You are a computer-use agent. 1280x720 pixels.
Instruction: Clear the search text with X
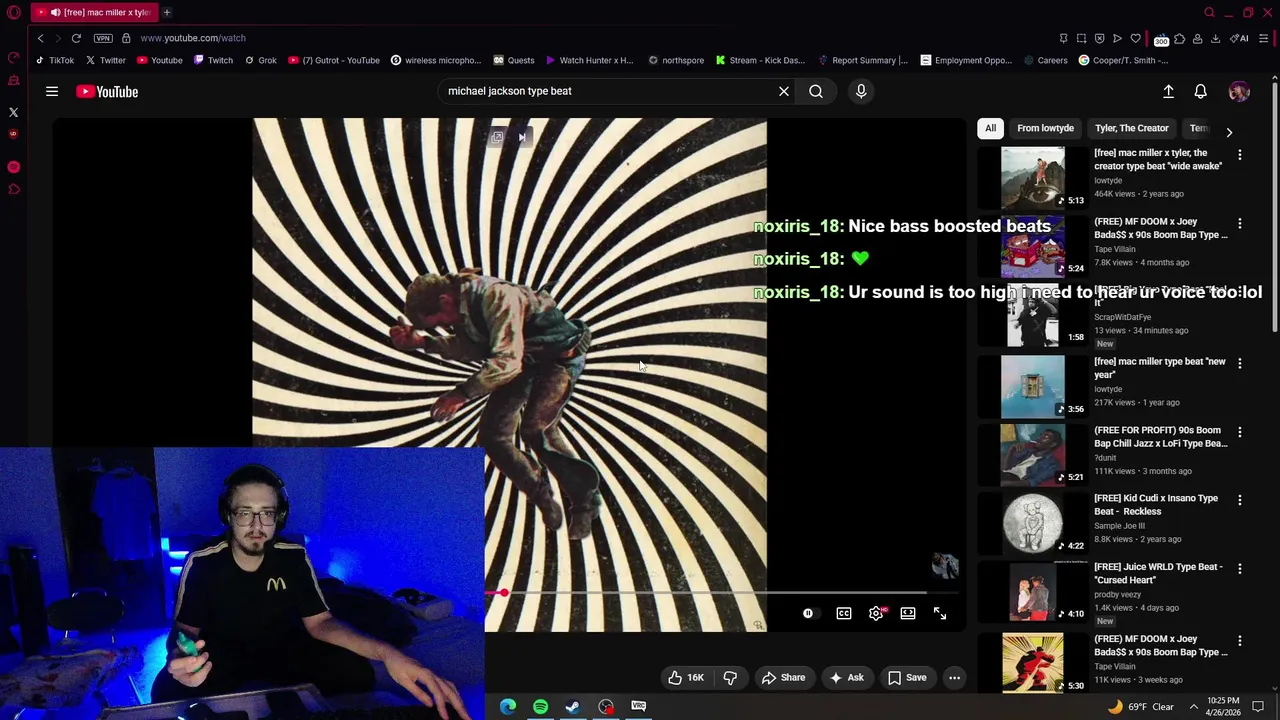coord(784,91)
